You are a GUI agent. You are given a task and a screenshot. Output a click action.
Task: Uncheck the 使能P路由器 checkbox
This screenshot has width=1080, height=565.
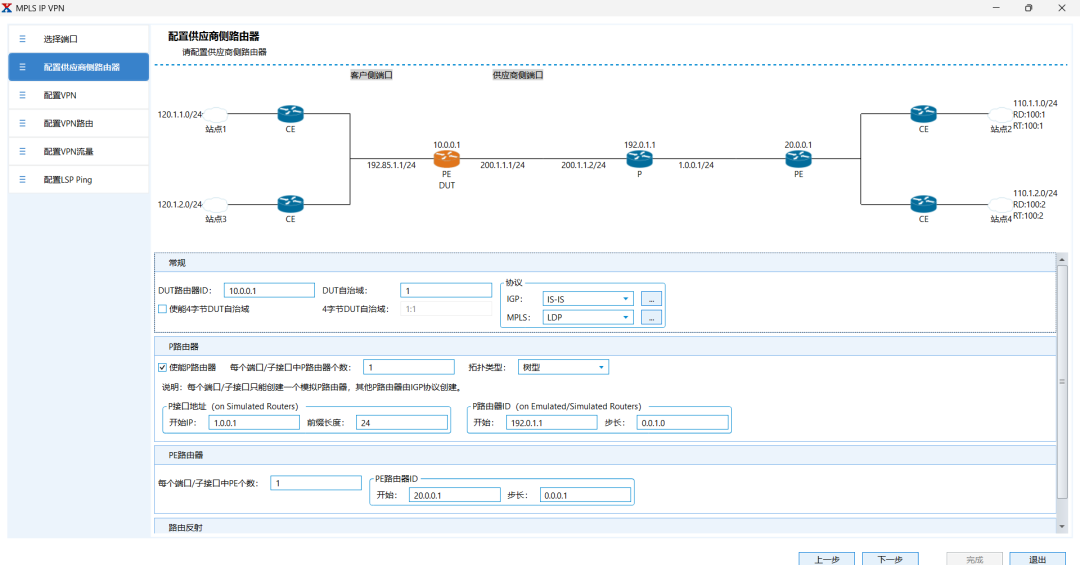click(x=162, y=367)
